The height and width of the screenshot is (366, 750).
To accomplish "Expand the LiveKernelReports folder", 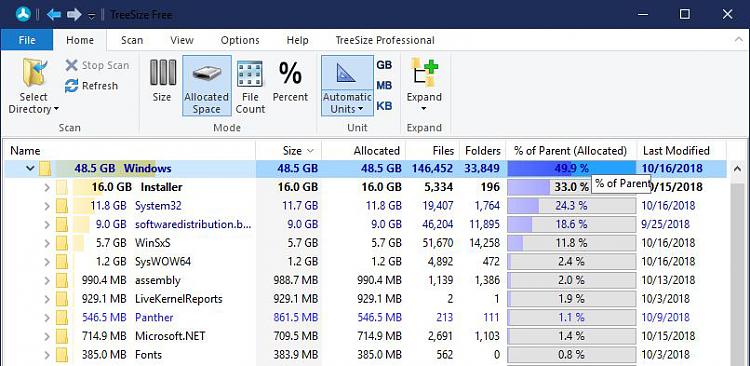I will coord(46,299).
